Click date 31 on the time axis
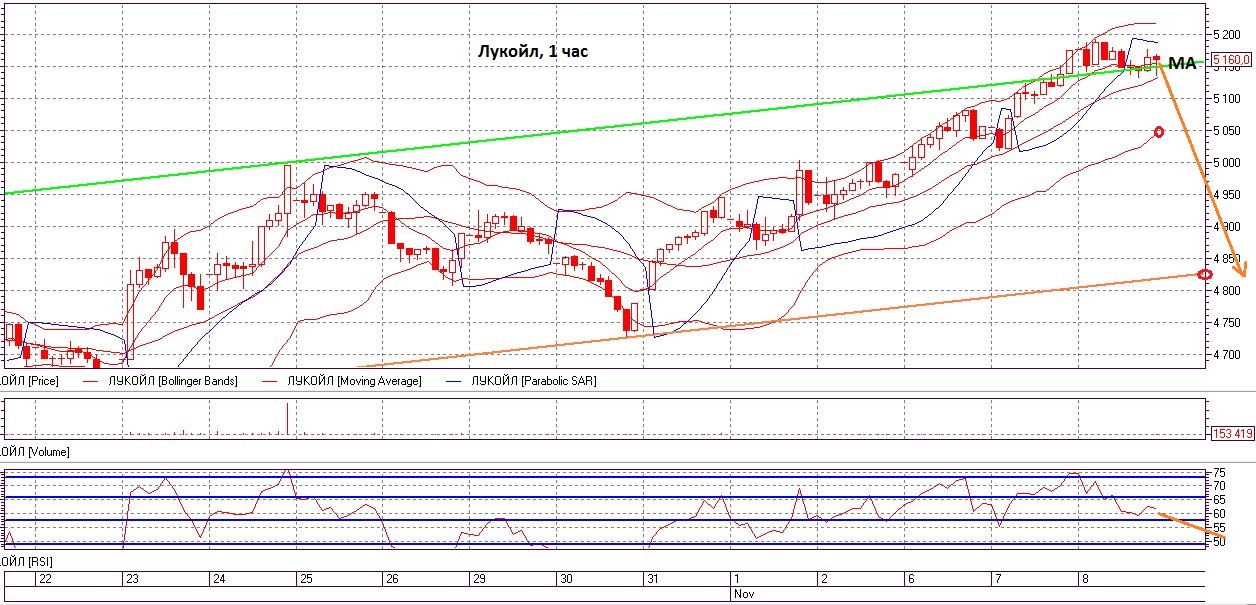This screenshot has height=605, width=1256. pos(653,579)
